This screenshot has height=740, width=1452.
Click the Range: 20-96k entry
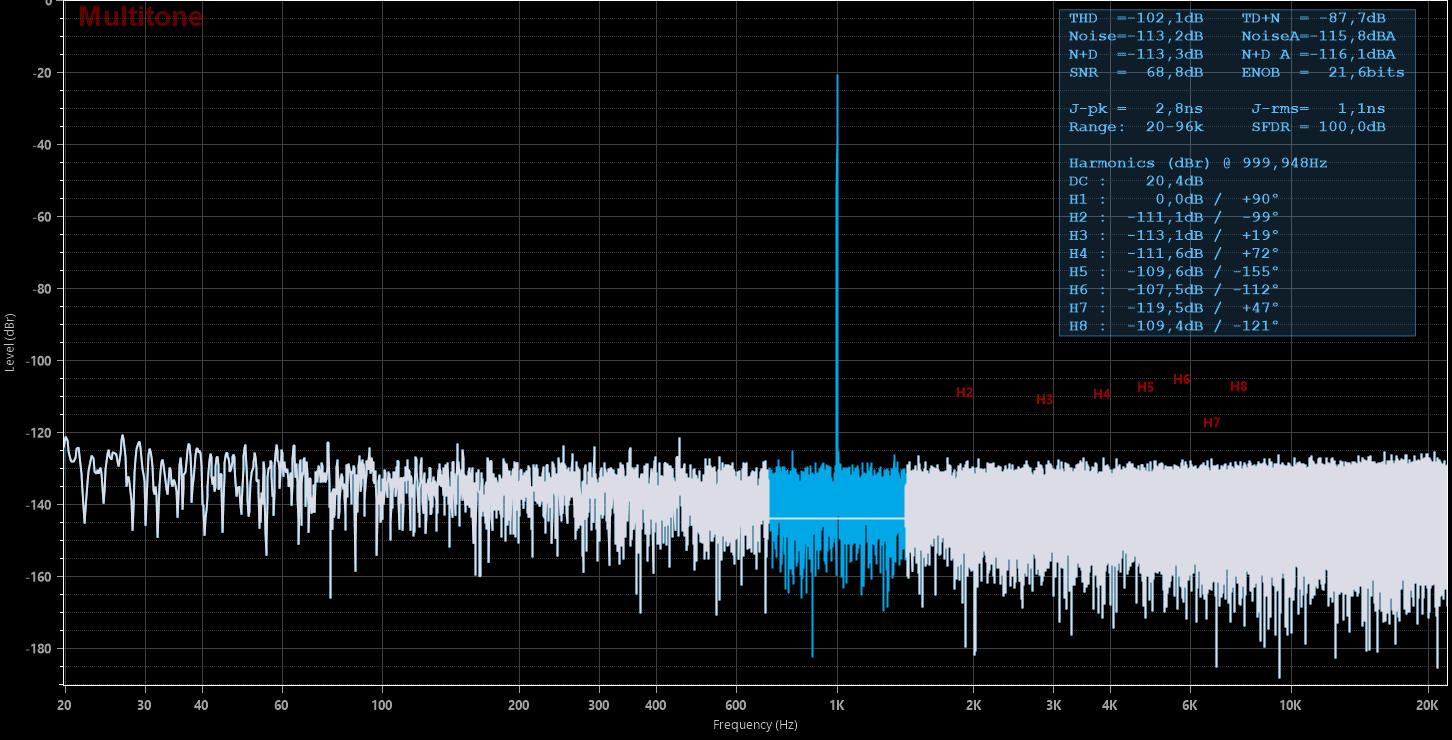click(x=1135, y=127)
